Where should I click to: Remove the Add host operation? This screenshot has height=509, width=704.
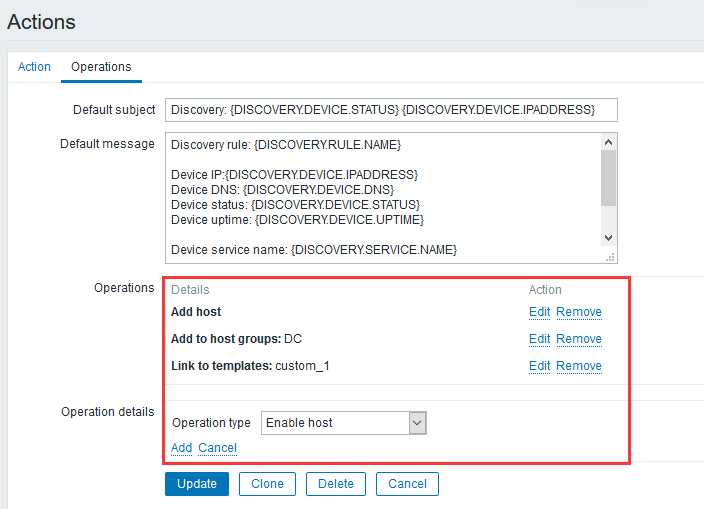(579, 312)
